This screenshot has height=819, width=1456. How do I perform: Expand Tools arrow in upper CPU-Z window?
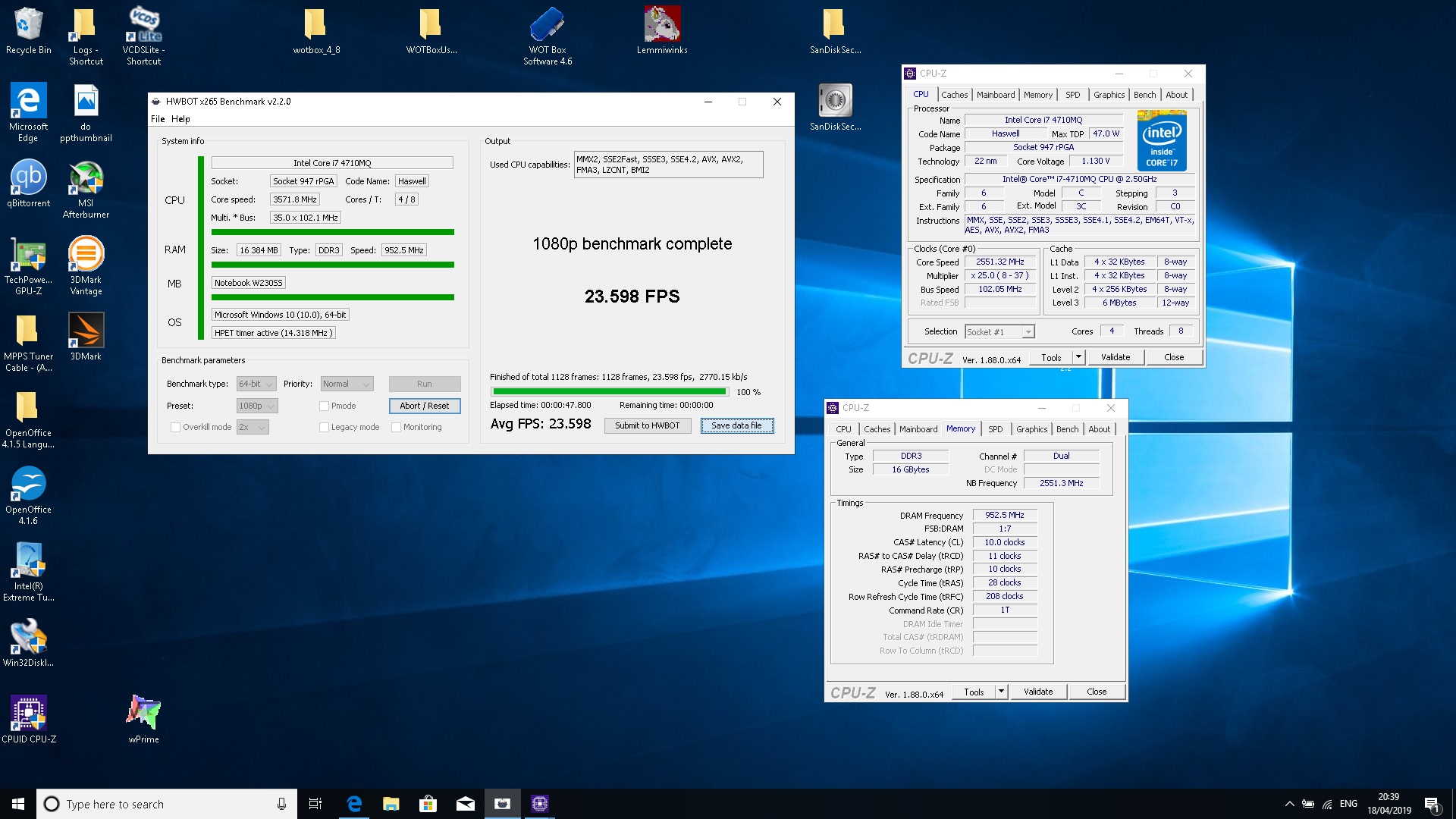pos(1078,357)
